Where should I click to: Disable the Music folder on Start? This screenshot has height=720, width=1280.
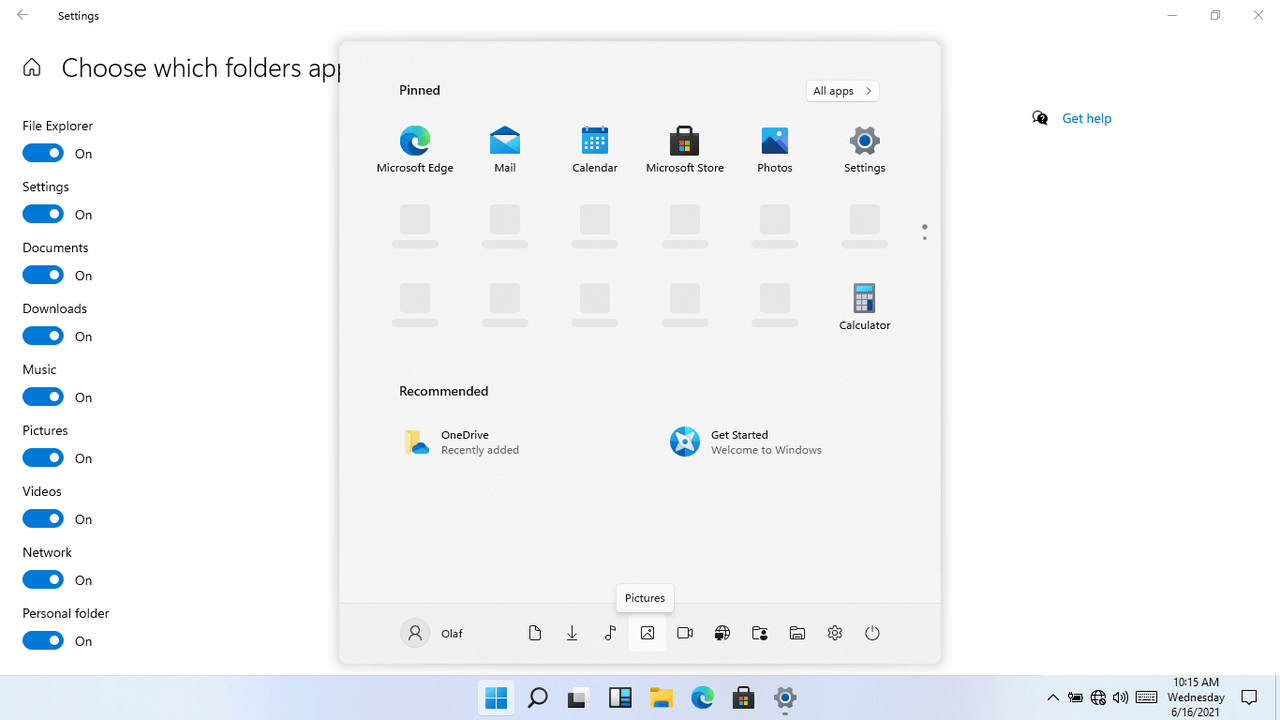[42, 396]
